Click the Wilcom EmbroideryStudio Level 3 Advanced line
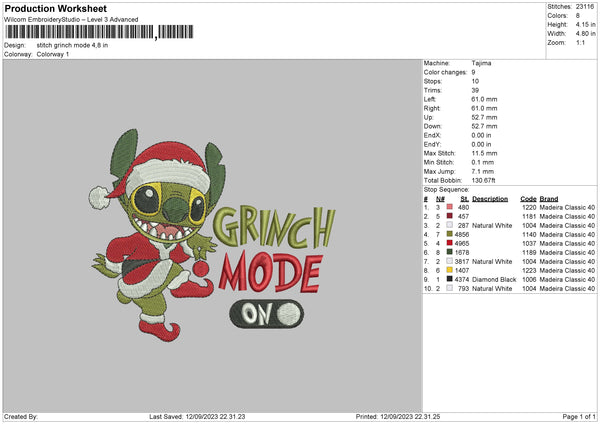Viewport: 600px width, 424px height. (71, 20)
